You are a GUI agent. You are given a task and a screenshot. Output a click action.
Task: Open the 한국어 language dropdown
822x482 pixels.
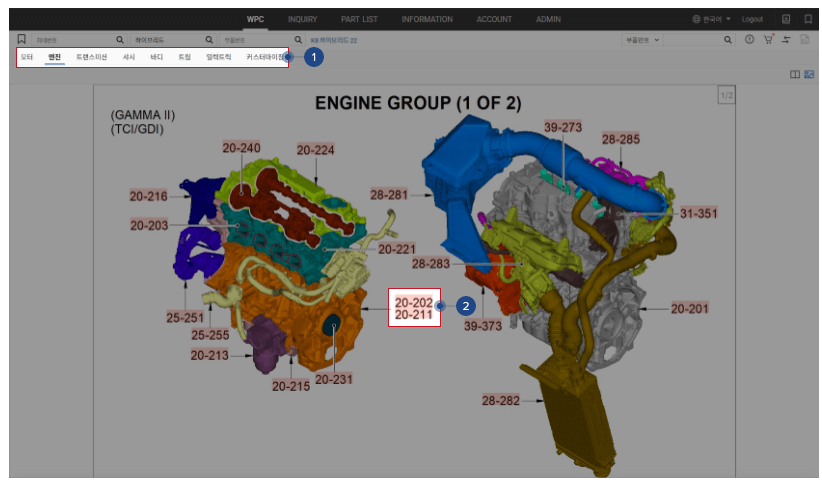716,19
